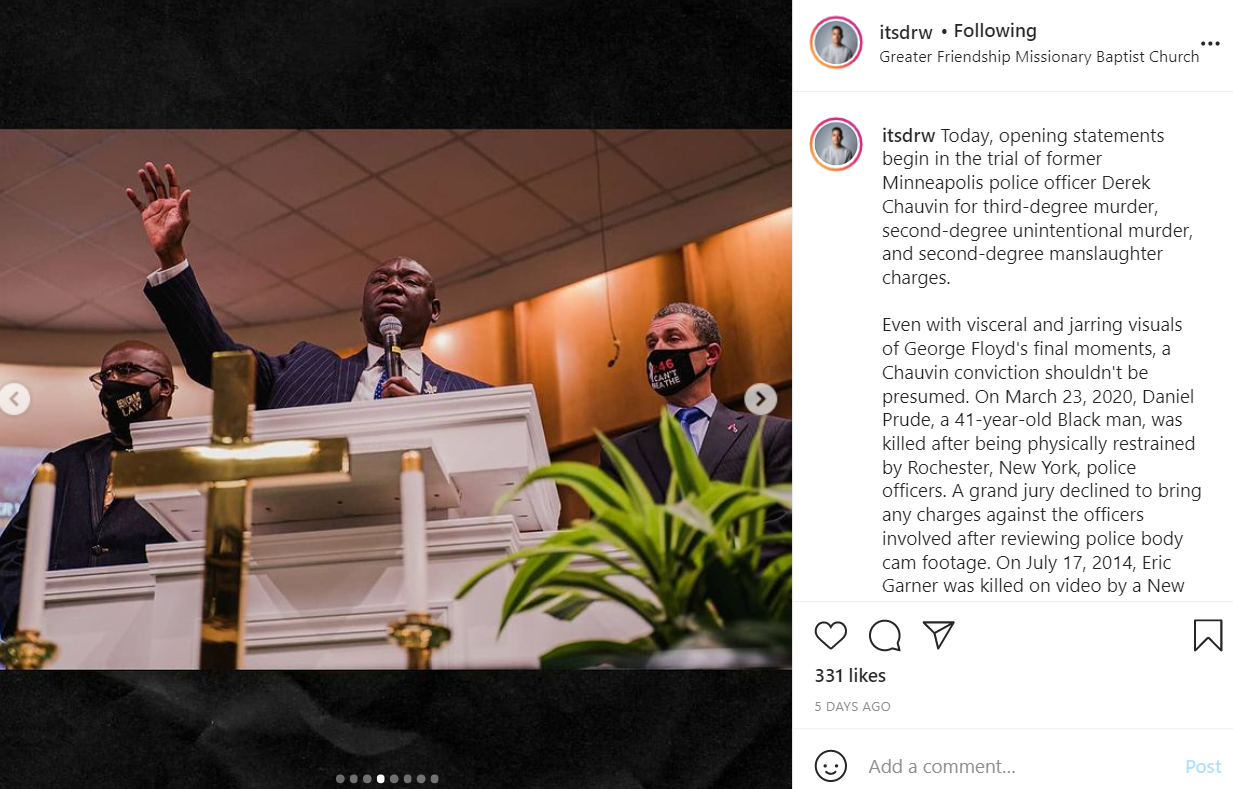Jump to the last carousel indicator dot
The height and width of the screenshot is (789, 1233).
(435, 778)
